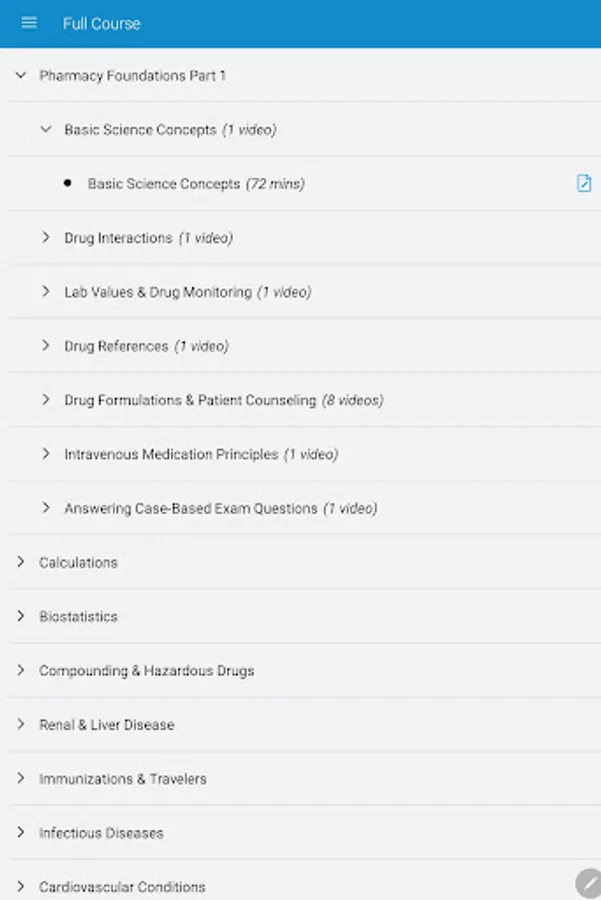Screen dimensions: 601x900
Task: Open Compounding & Hazardous Drugs section
Action: point(146,670)
